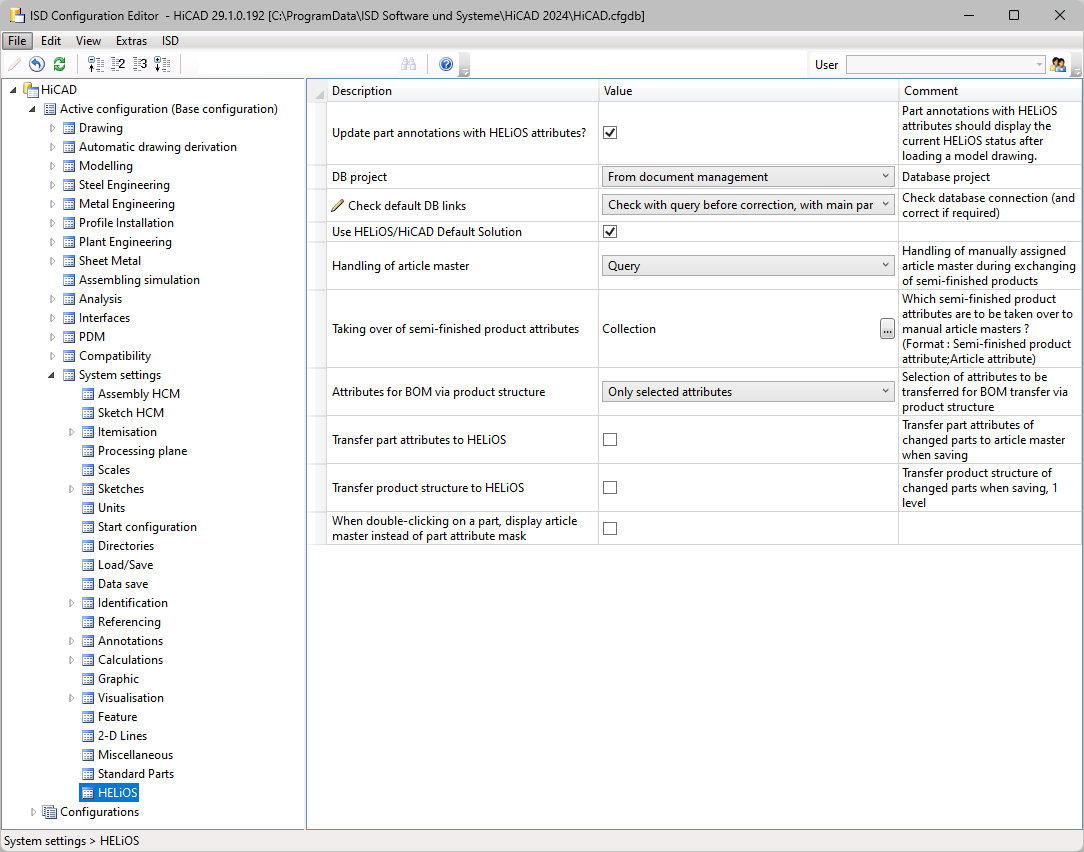The height and width of the screenshot is (852, 1084).
Task: Click the expand to level 3 icon
Action: (140, 64)
